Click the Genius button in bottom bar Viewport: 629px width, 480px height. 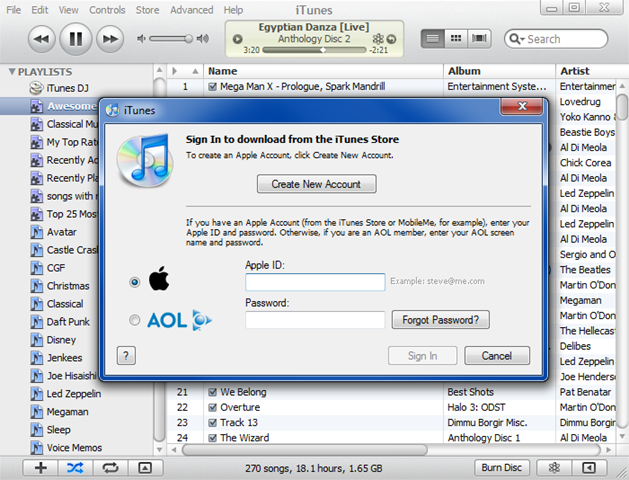[x=554, y=468]
